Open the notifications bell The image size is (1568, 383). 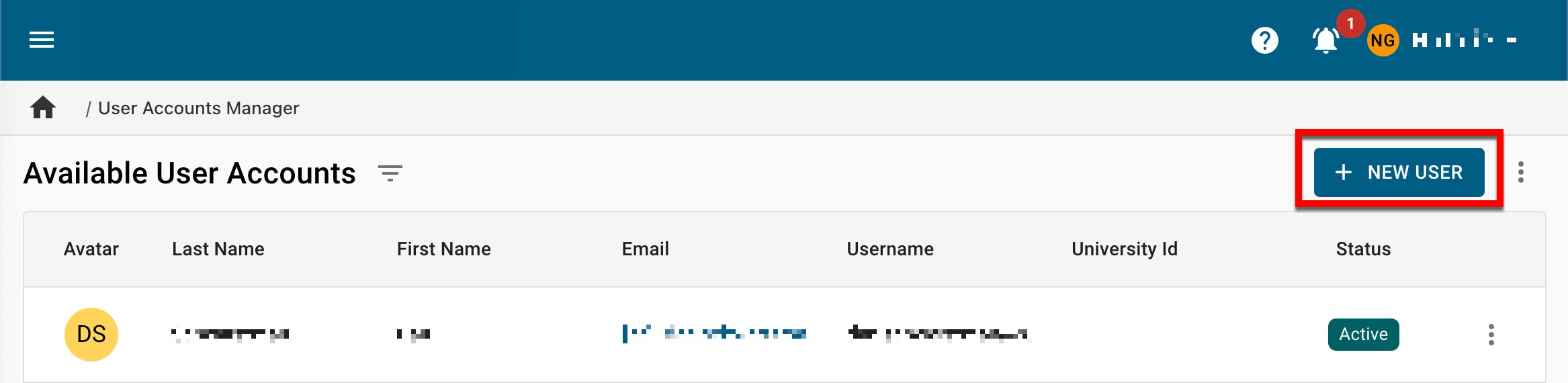(x=1325, y=41)
